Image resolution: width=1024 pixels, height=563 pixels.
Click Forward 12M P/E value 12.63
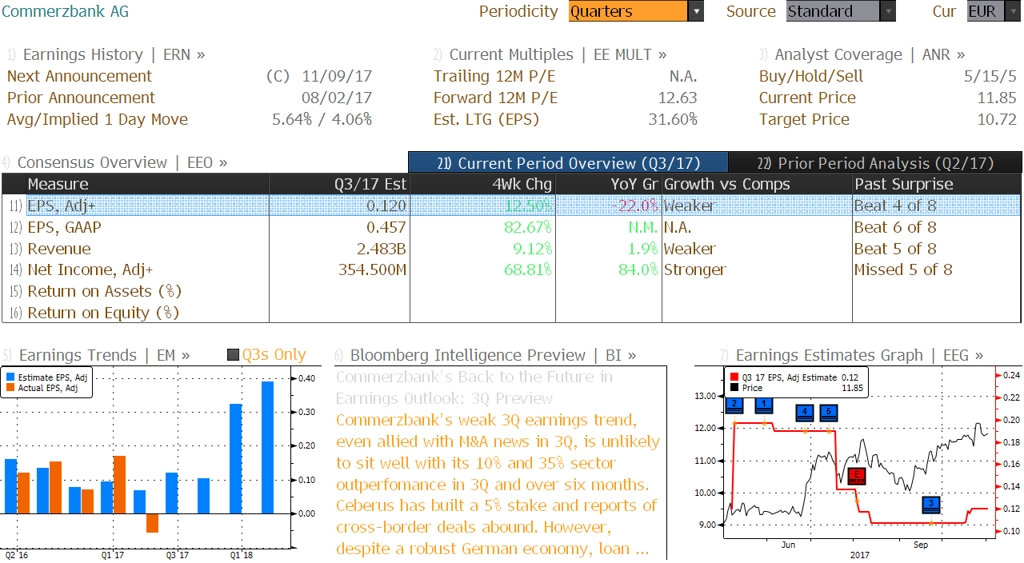[677, 98]
